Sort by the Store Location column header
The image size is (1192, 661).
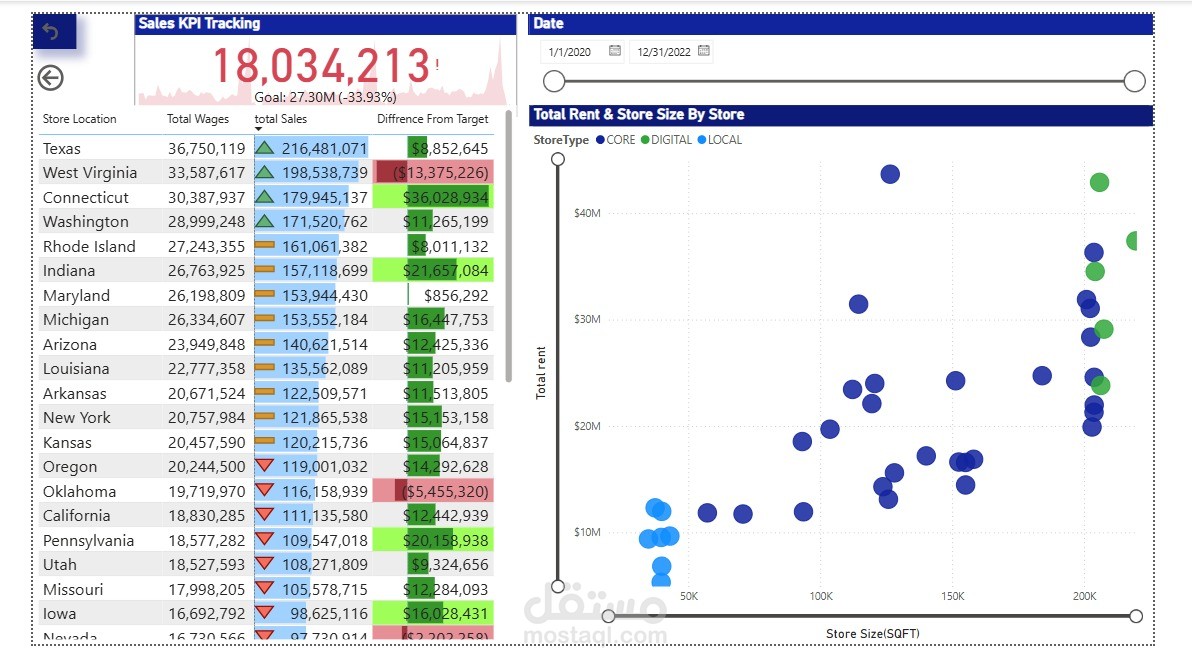pyautogui.click(x=79, y=119)
